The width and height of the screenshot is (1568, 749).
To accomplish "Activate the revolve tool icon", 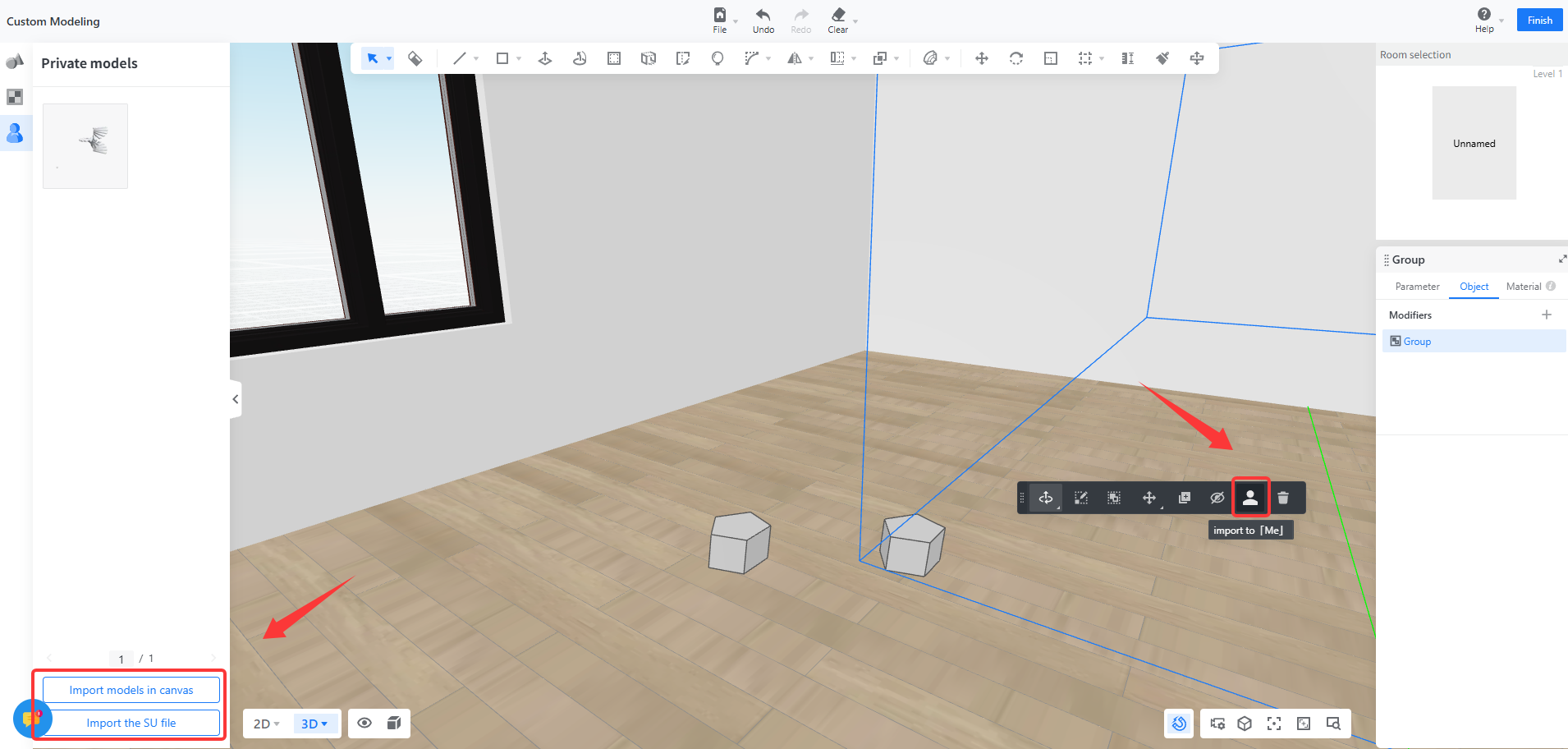I will (x=580, y=58).
